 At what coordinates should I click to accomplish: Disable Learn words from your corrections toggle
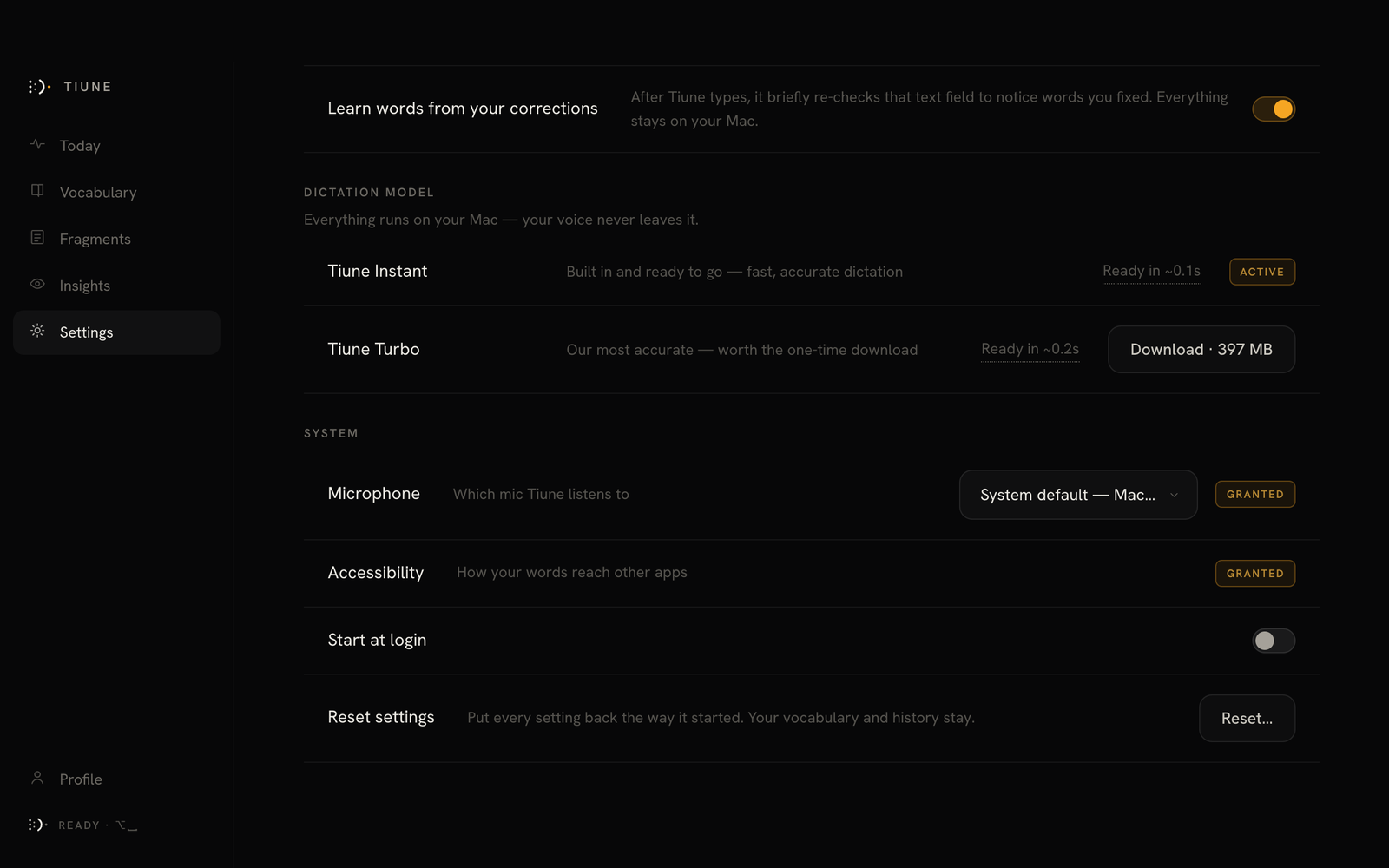click(x=1274, y=108)
